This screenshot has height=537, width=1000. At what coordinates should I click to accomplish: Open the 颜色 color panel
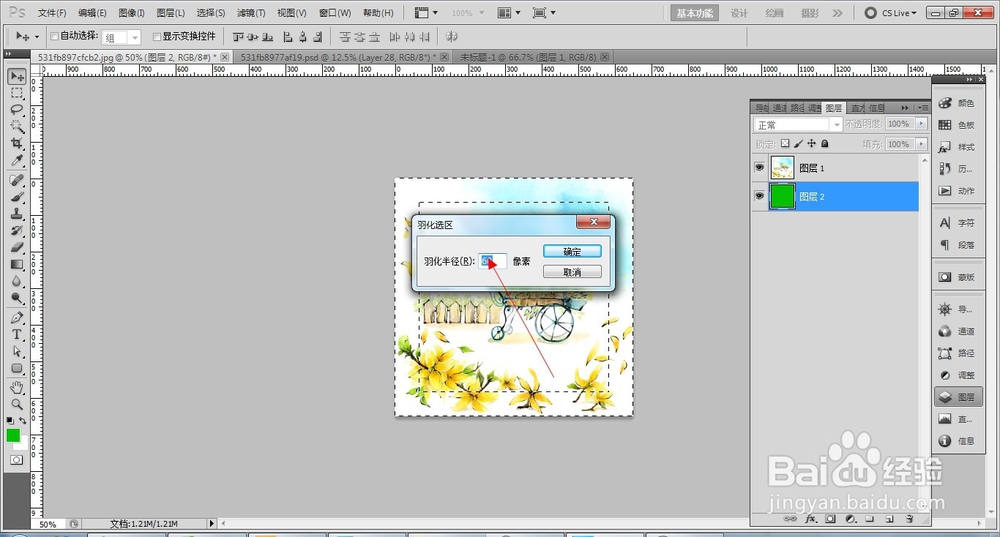coord(957,103)
